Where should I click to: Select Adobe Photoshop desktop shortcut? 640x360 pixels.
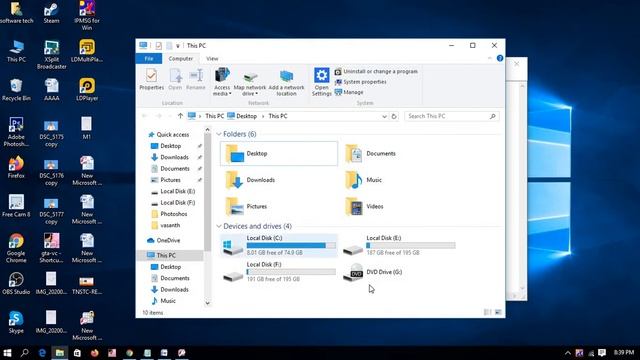pos(16,132)
